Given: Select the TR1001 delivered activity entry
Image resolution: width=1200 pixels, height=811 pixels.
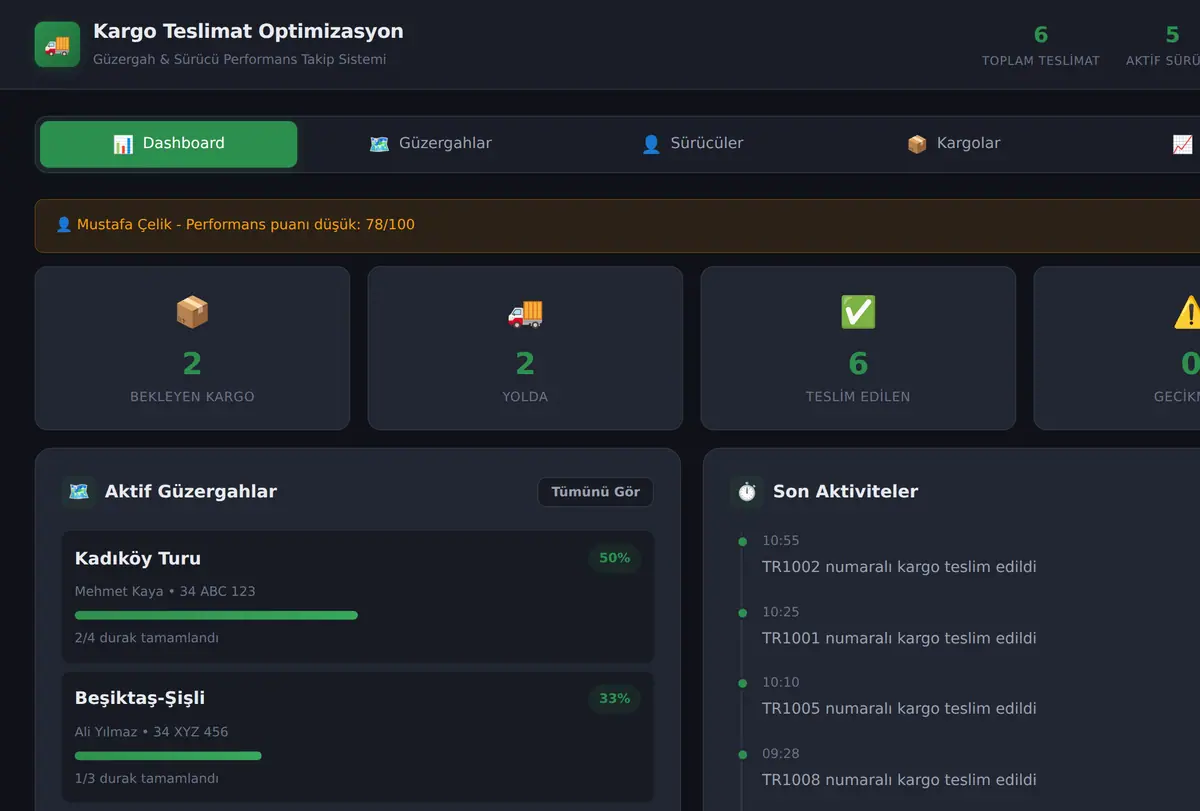Looking at the screenshot, I should pyautogui.click(x=899, y=638).
